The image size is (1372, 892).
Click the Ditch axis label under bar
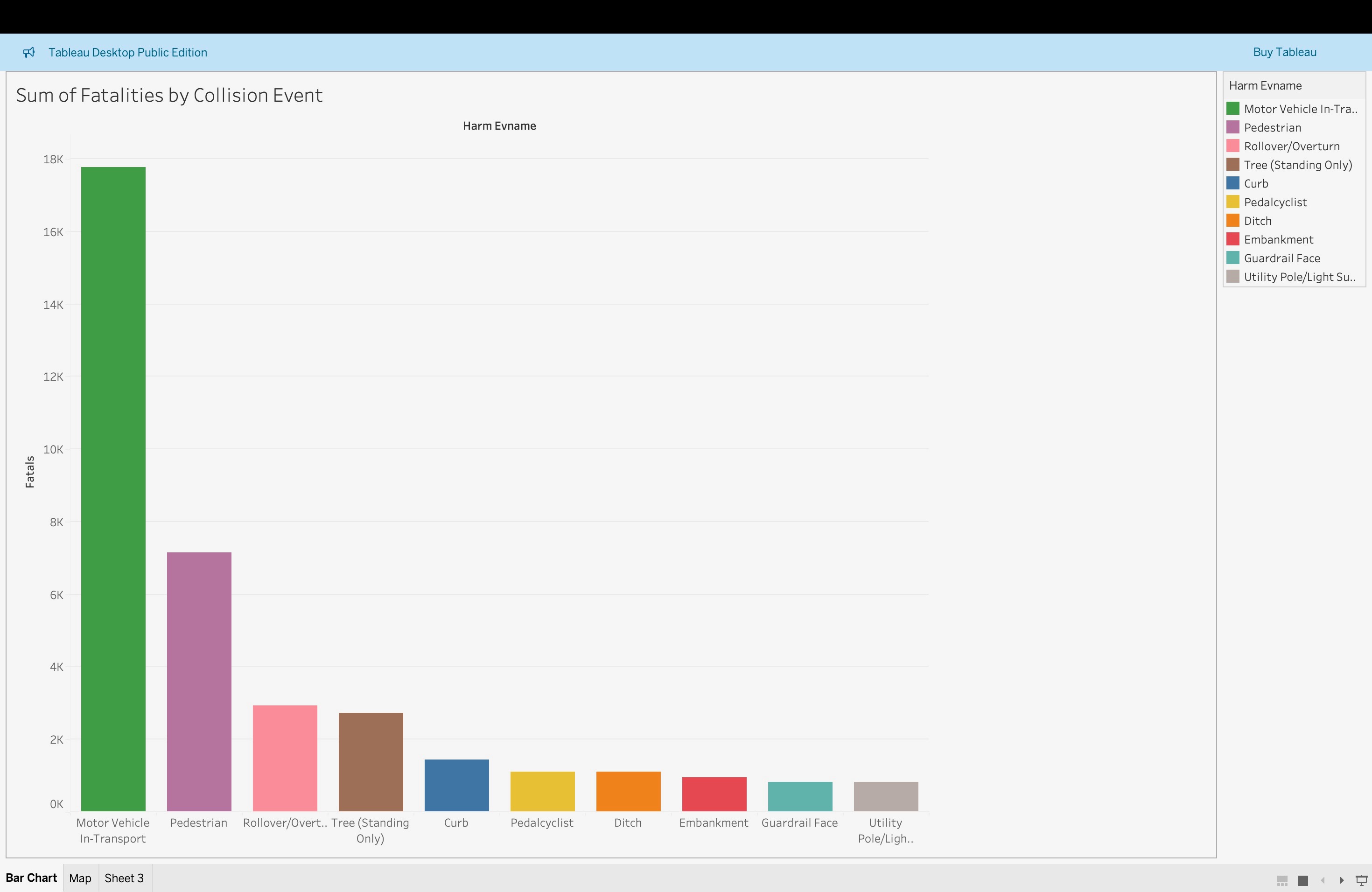tap(628, 823)
